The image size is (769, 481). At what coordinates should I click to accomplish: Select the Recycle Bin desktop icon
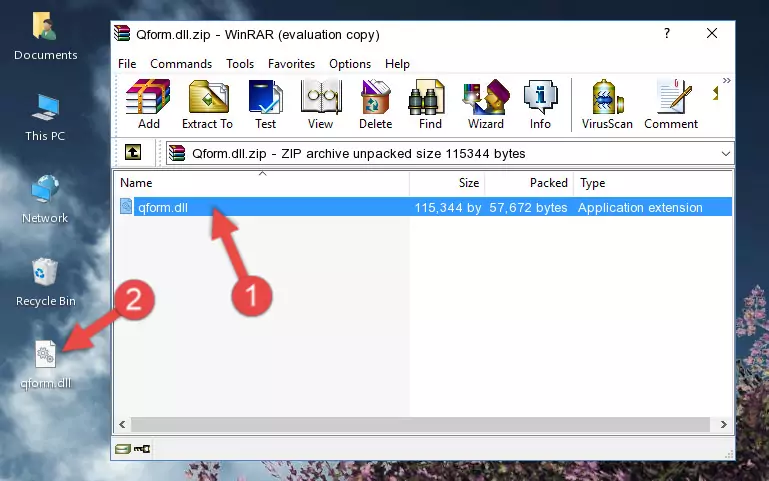coord(46,283)
